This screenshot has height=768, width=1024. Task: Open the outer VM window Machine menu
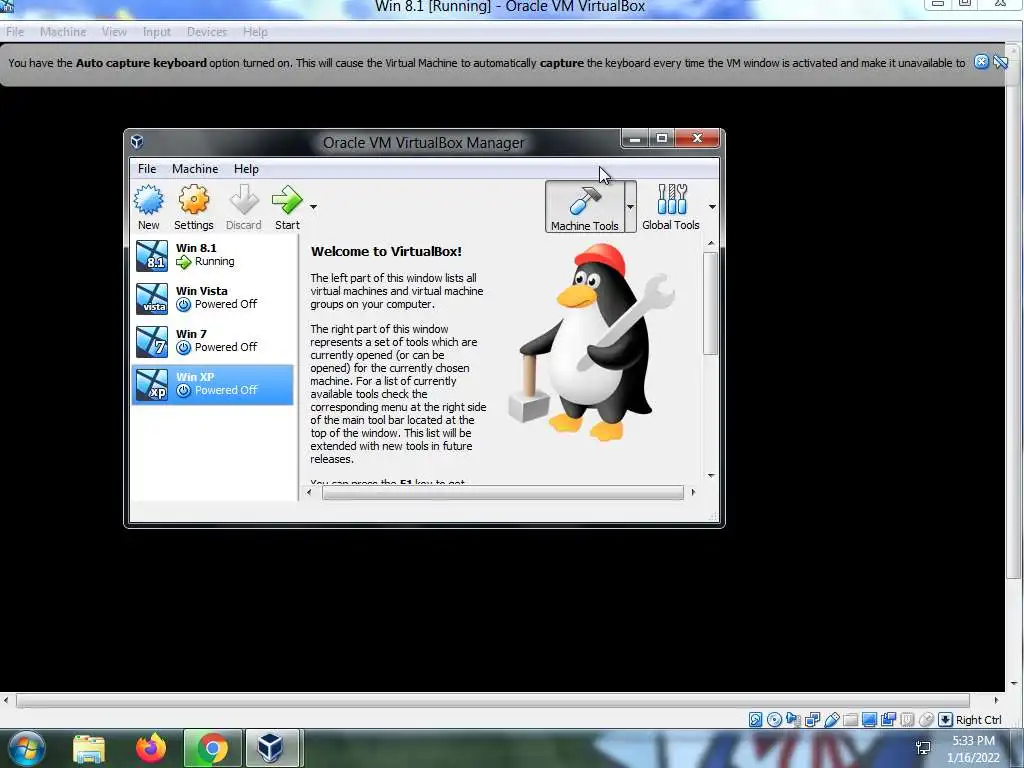[63, 32]
